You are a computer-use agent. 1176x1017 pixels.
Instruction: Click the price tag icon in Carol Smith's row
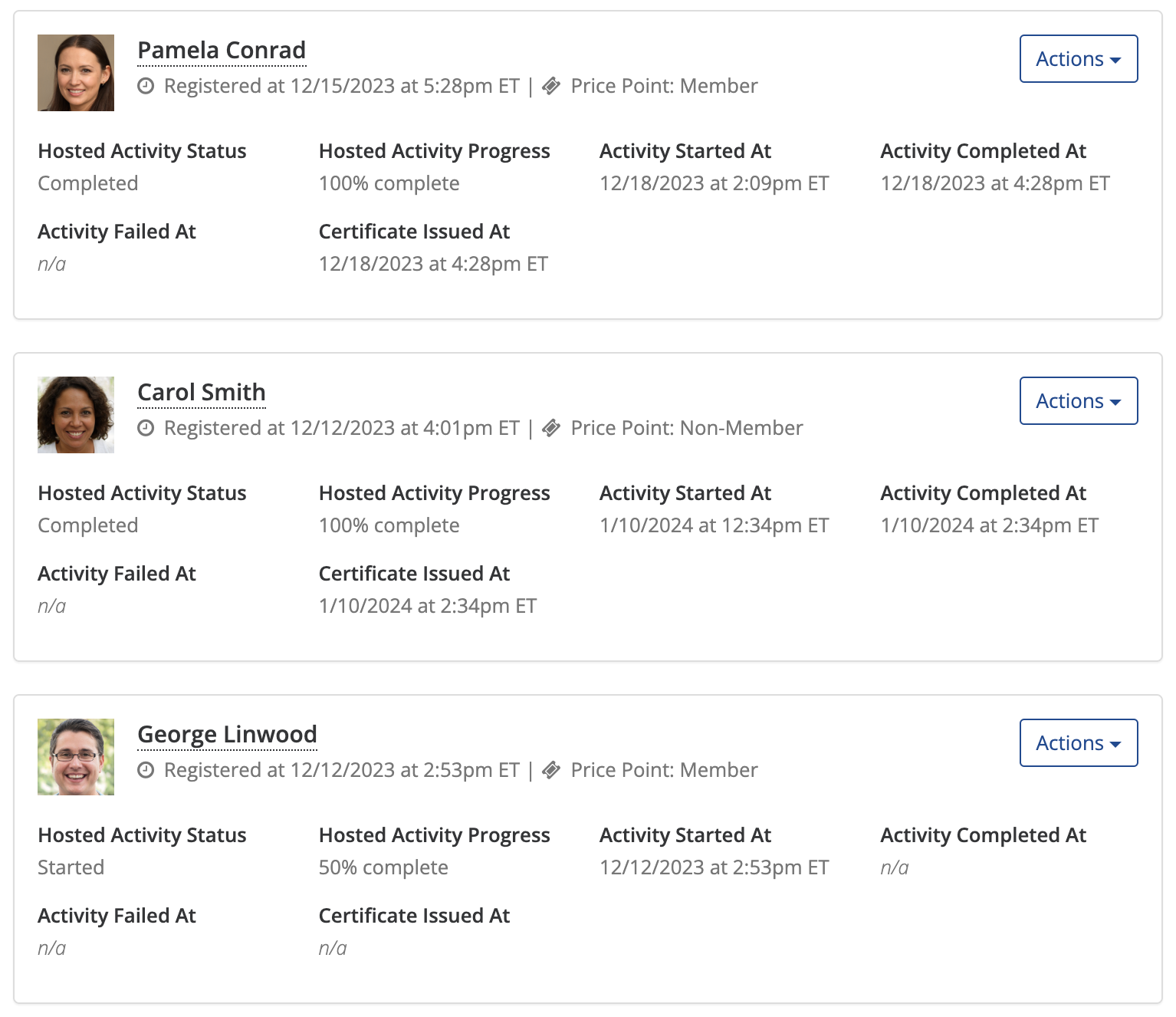tap(551, 428)
